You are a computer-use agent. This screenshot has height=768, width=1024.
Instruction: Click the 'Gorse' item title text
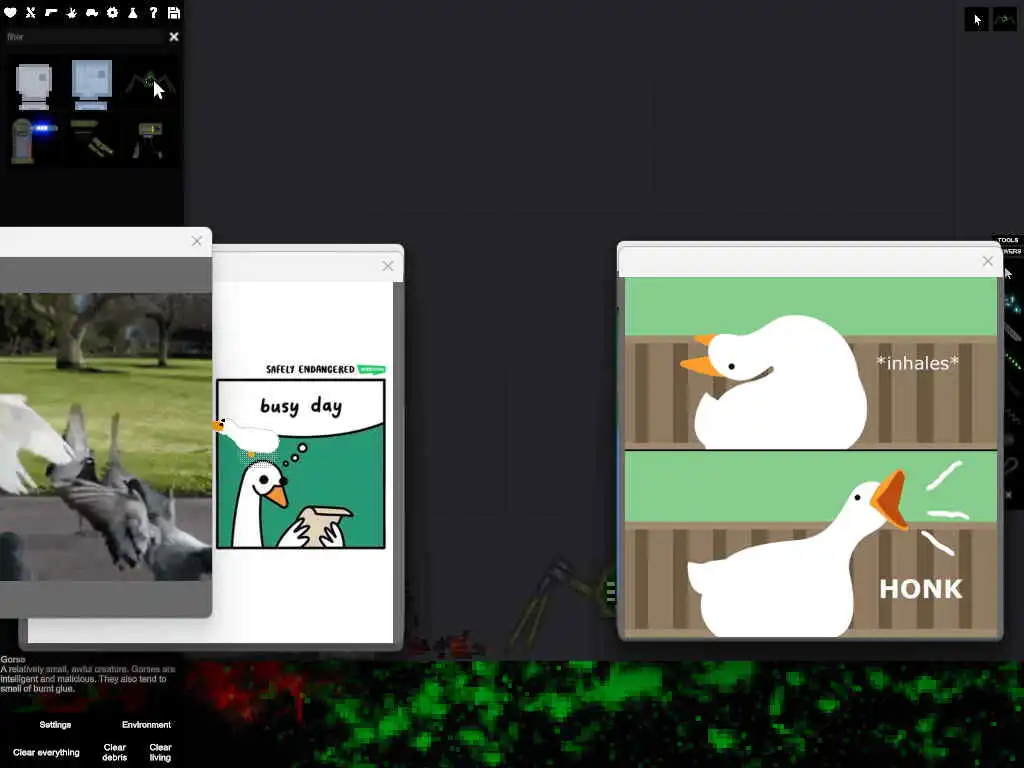(x=12, y=660)
